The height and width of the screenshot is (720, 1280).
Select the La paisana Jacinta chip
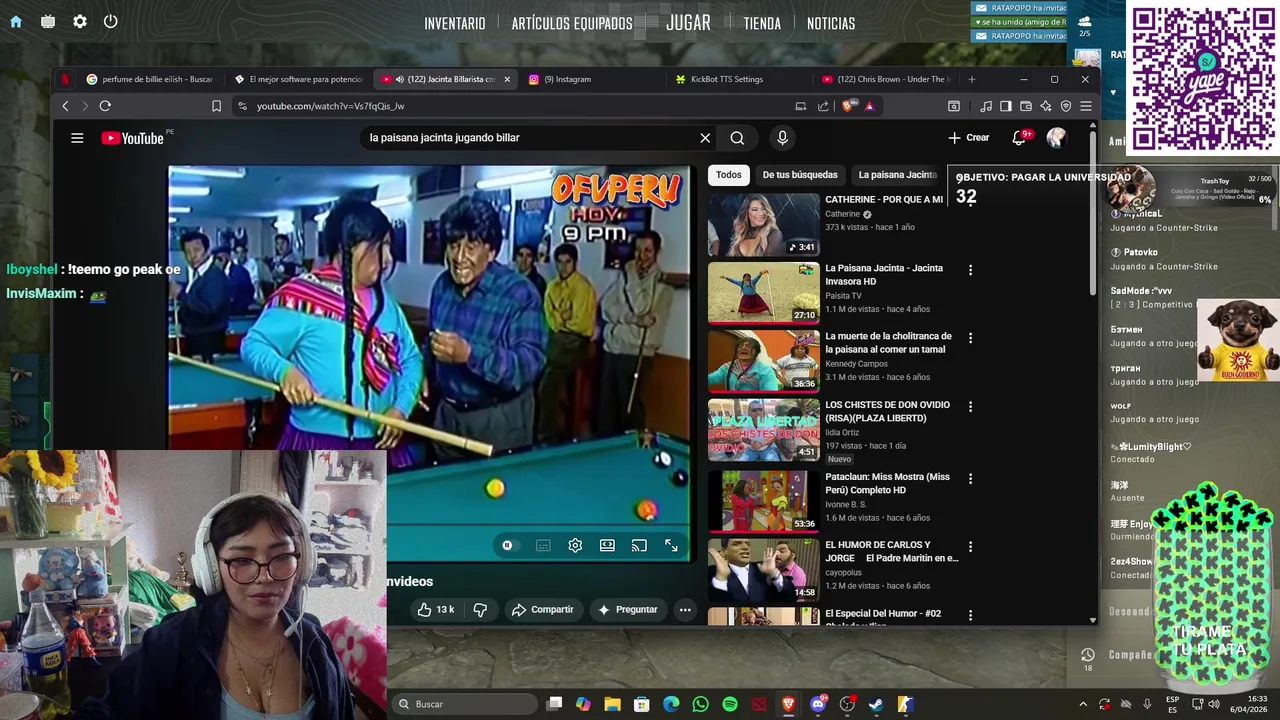click(897, 175)
